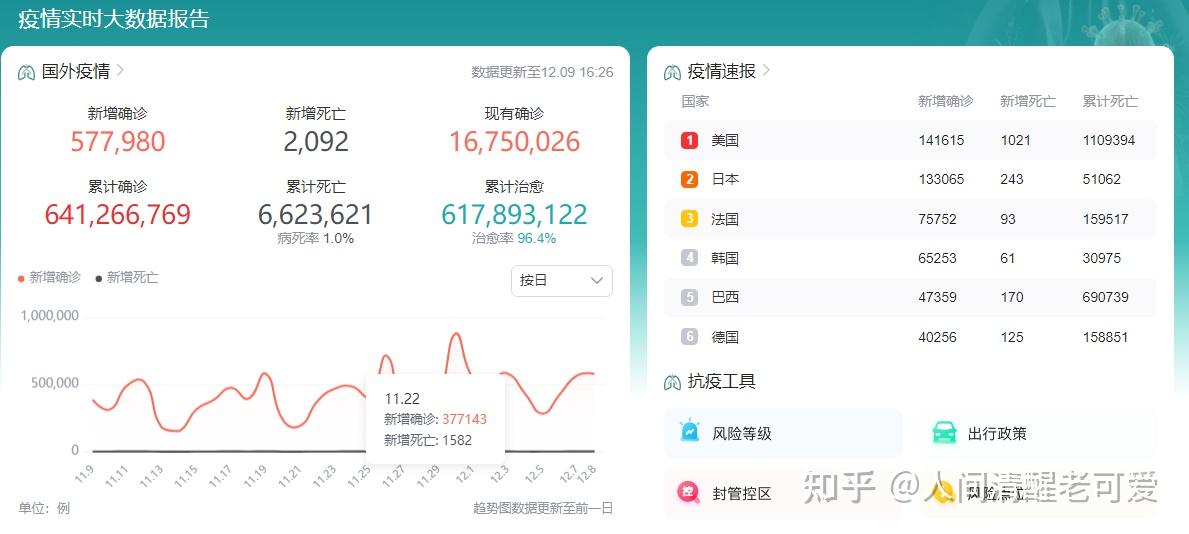This screenshot has width=1189, height=534.
Task: Select the 韩国 country name
Action: coord(725,258)
